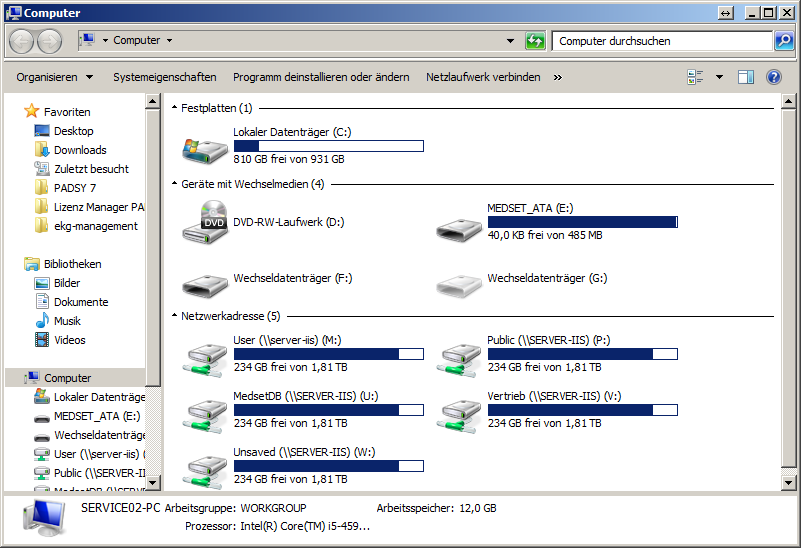This screenshot has width=801, height=548.
Task: Select the DVD-RW-Laufwerk (D:) drive icon
Action: tap(205, 222)
